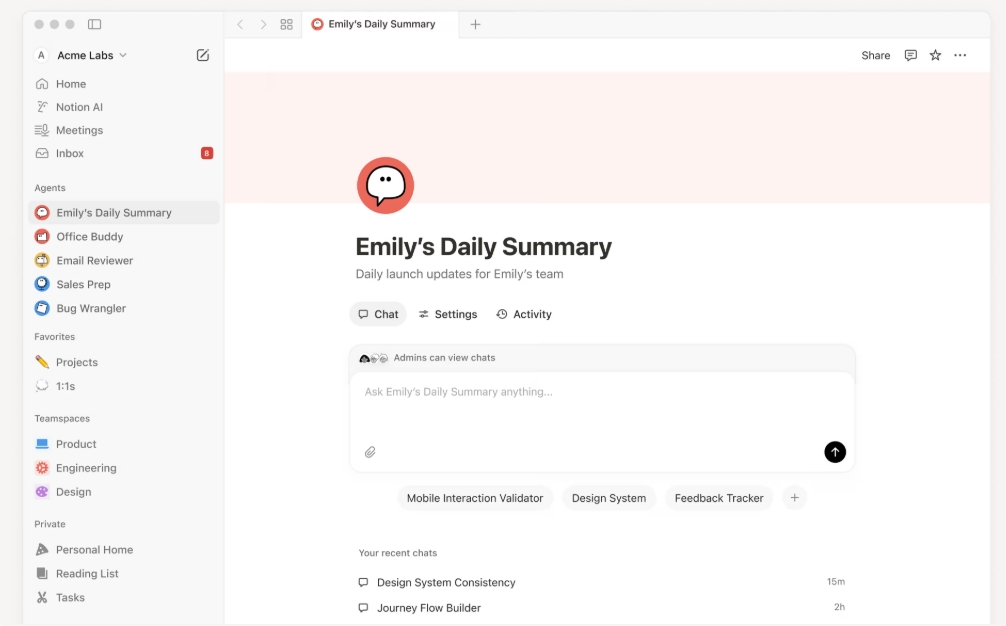1006x626 pixels.
Task: Expand the Acme Labs workspace dropdown
Action: click(x=81, y=55)
